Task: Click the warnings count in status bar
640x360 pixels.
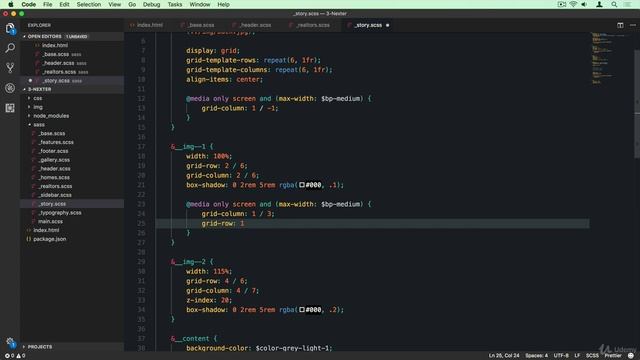Action: coord(21,356)
